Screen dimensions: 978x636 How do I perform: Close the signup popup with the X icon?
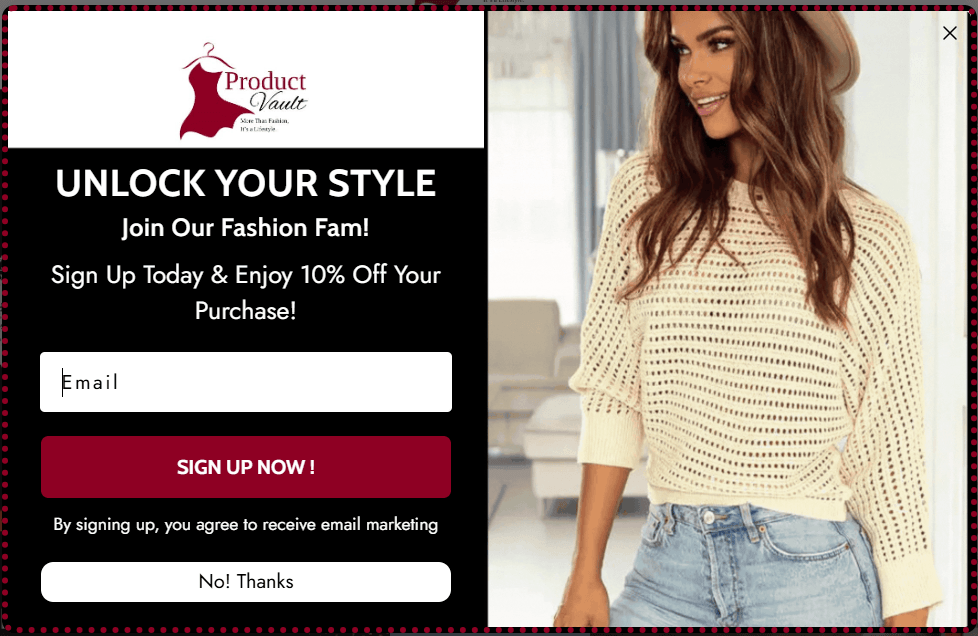[x=949, y=33]
